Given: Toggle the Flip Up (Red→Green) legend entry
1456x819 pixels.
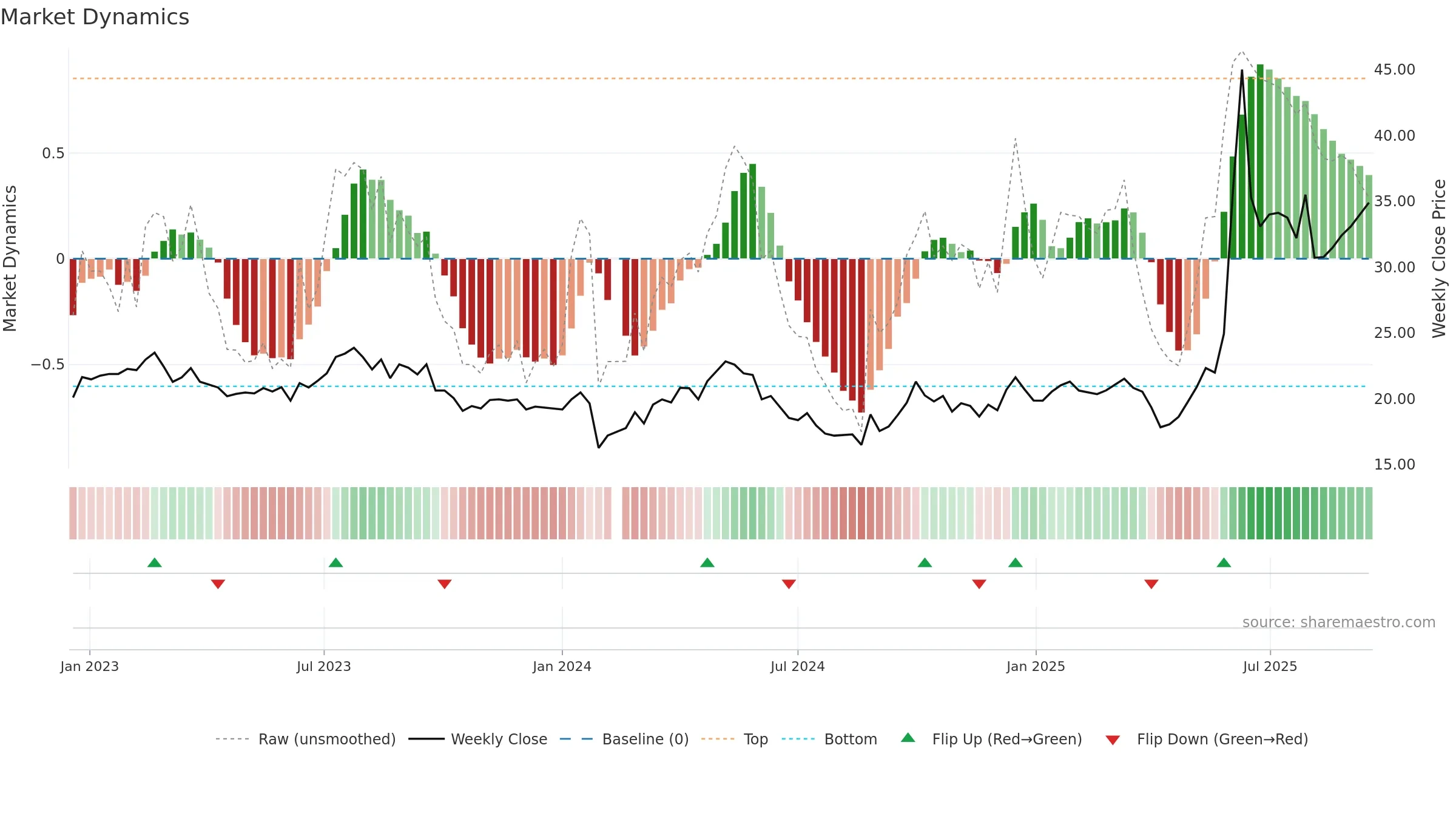Looking at the screenshot, I should (991, 739).
